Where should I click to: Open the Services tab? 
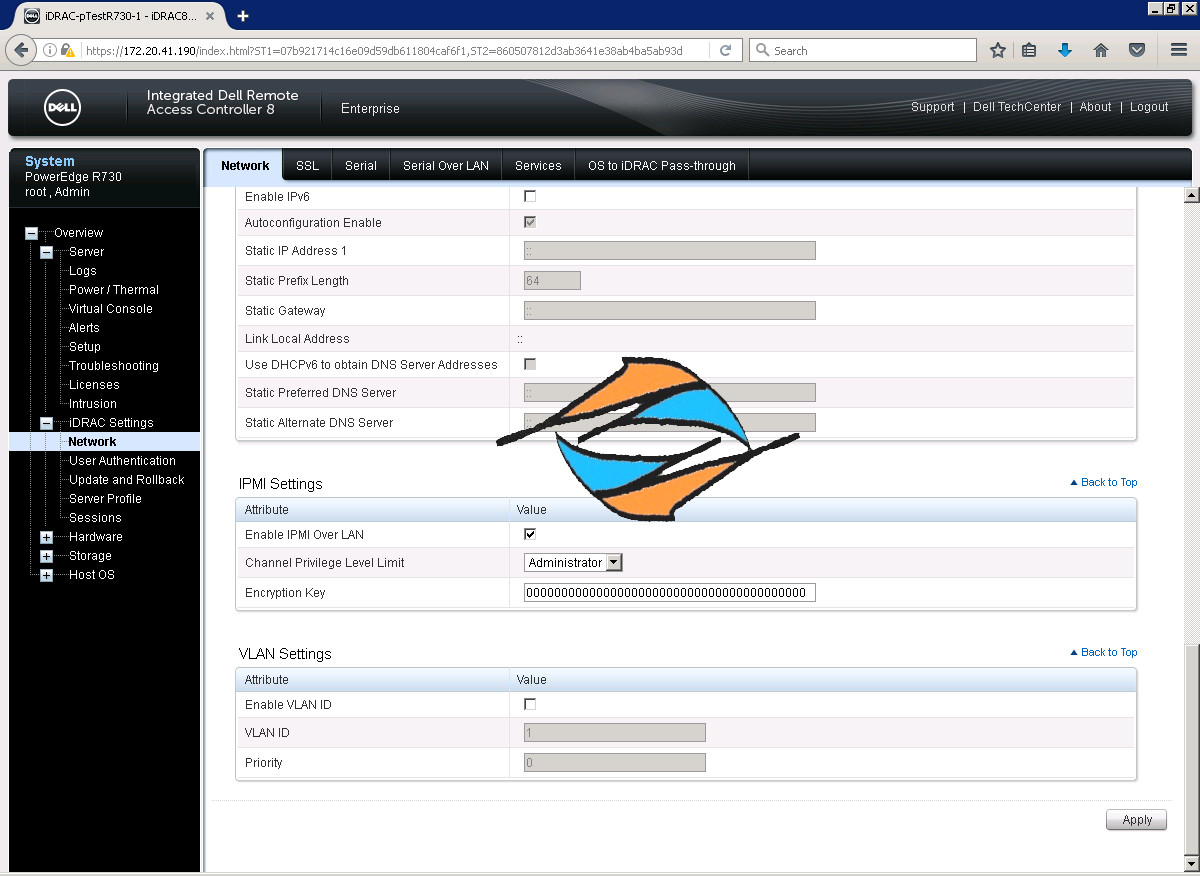coord(538,166)
